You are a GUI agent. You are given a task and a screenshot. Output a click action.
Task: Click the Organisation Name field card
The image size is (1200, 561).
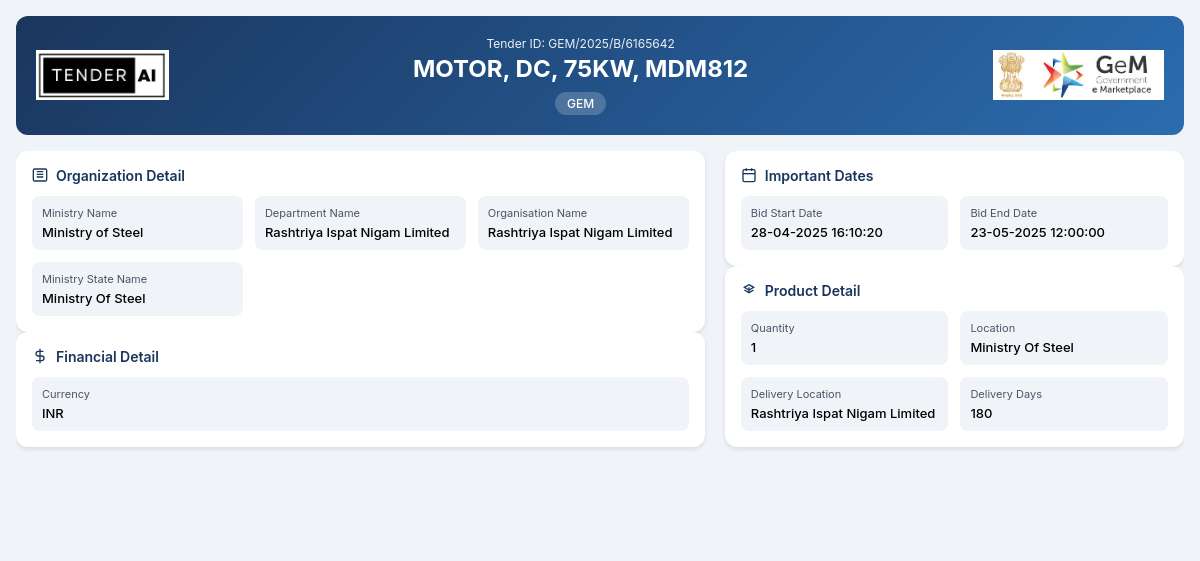583,223
